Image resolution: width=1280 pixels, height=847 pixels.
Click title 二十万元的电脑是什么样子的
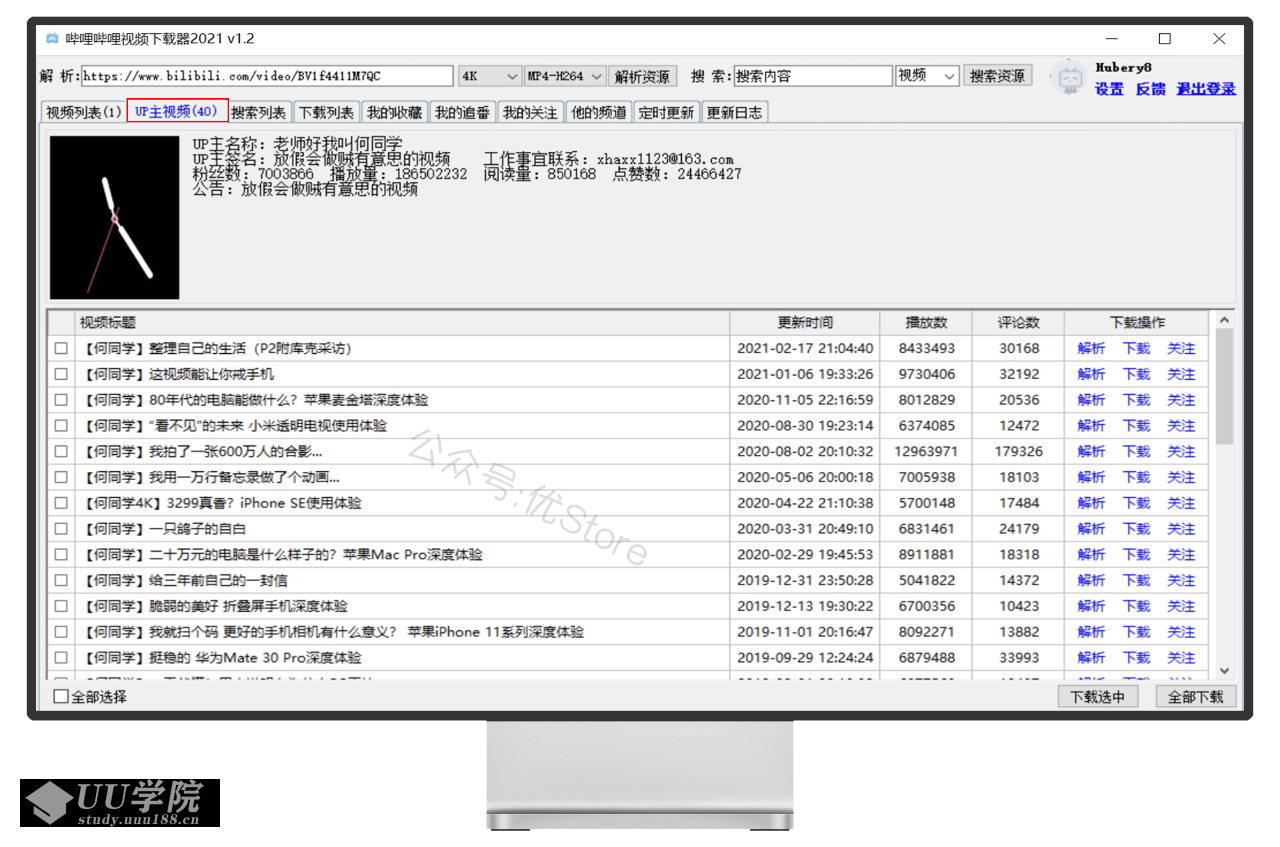[283, 555]
